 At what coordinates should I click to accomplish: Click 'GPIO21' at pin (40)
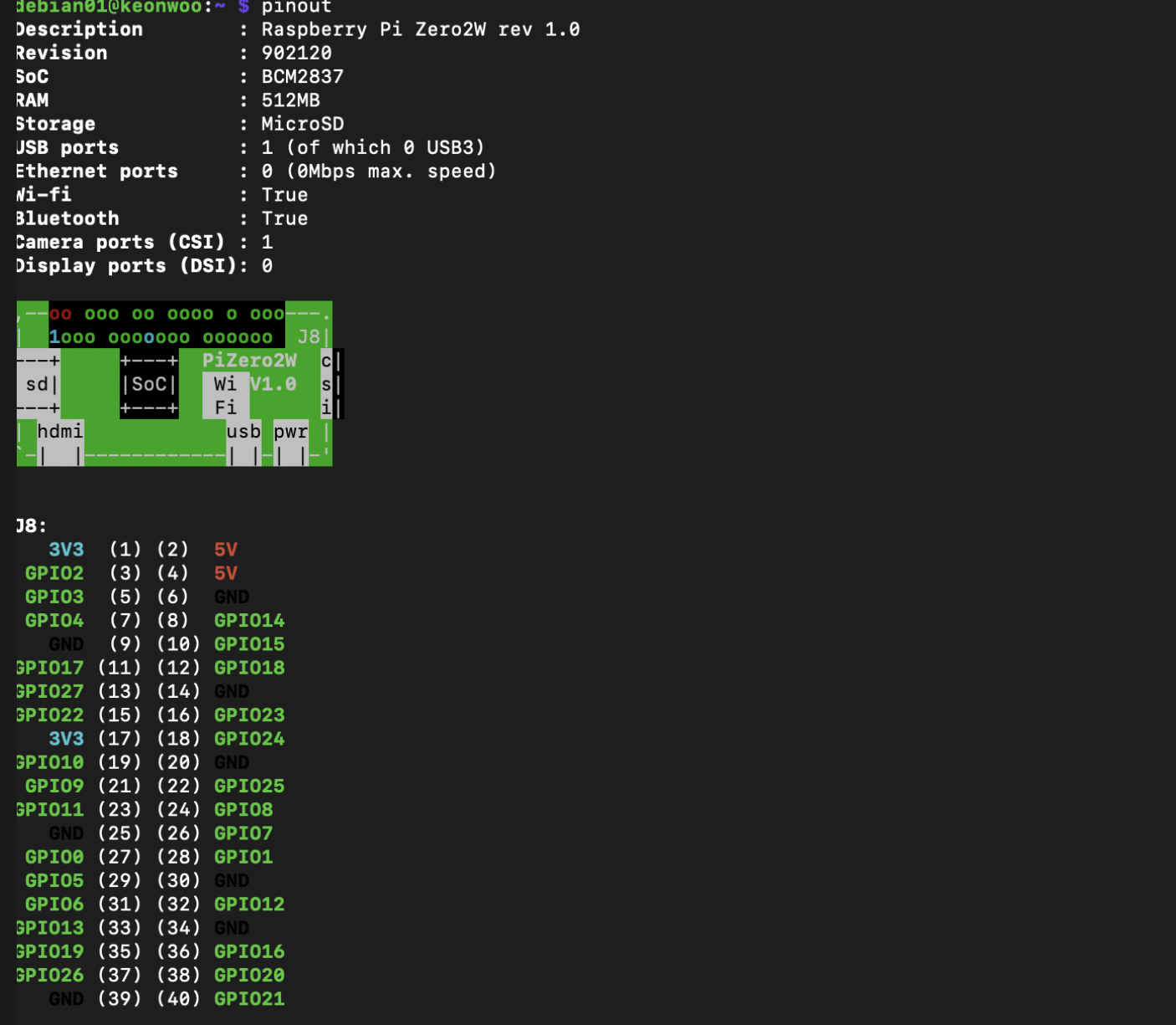249,998
